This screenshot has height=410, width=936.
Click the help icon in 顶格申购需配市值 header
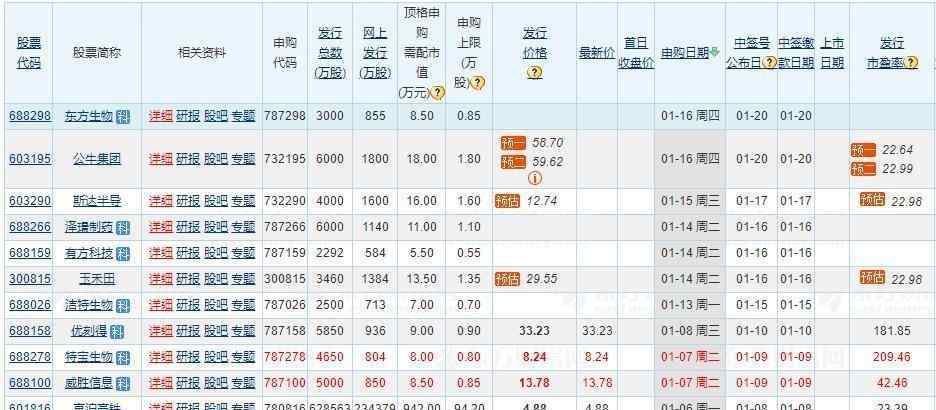(x=437, y=92)
